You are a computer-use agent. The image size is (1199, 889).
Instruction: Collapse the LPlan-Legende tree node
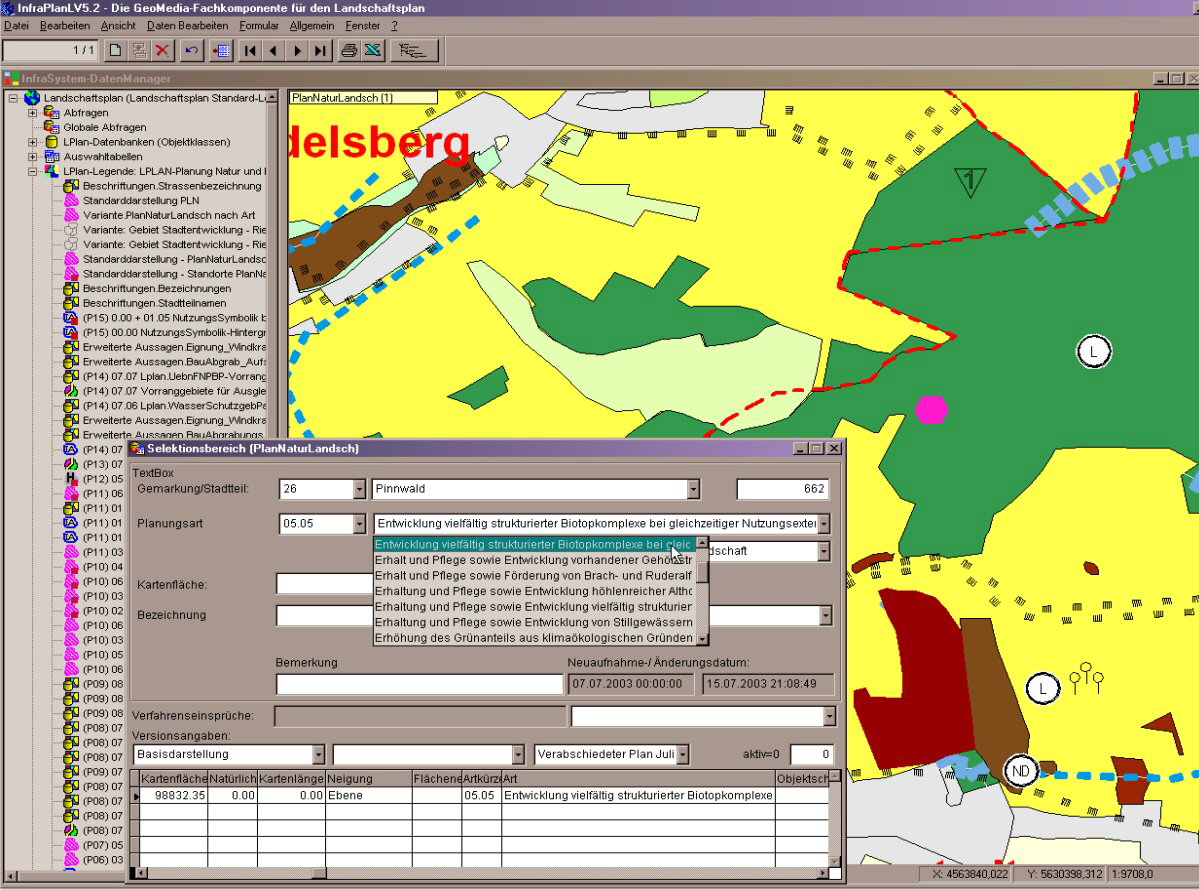33,171
